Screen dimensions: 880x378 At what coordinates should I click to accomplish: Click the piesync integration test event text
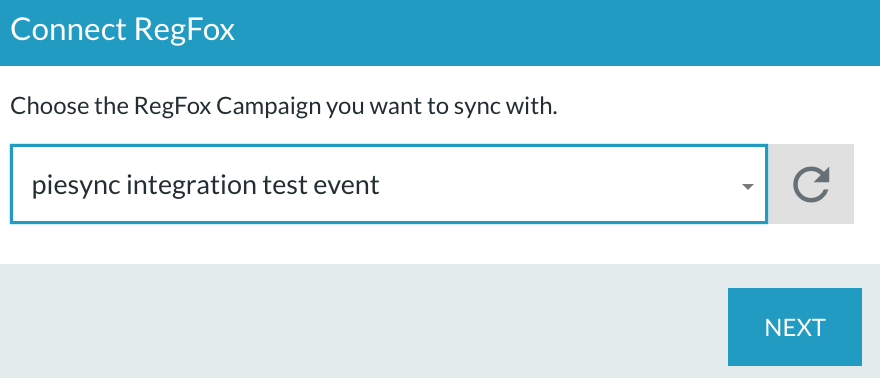205,185
